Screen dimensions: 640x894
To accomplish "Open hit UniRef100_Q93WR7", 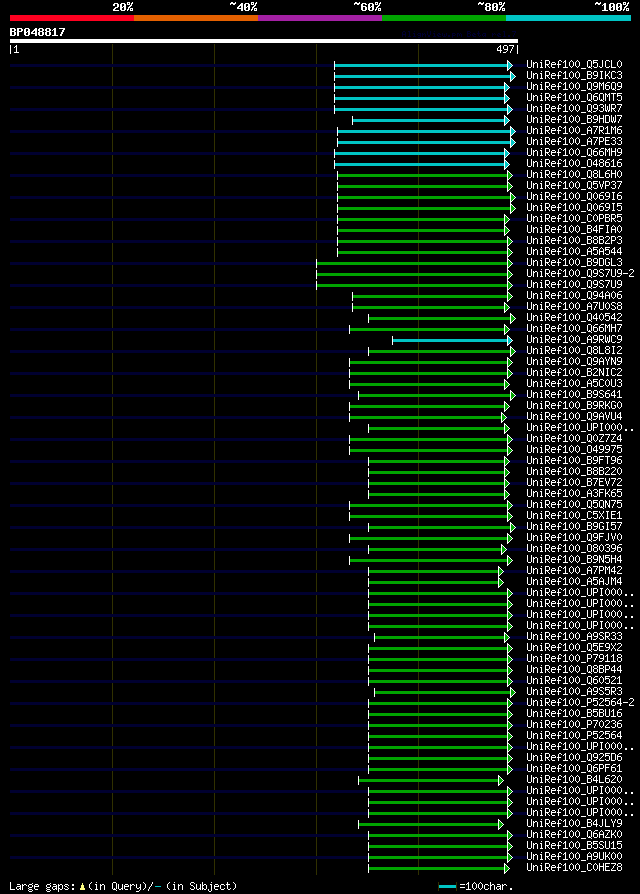I will [574, 108].
